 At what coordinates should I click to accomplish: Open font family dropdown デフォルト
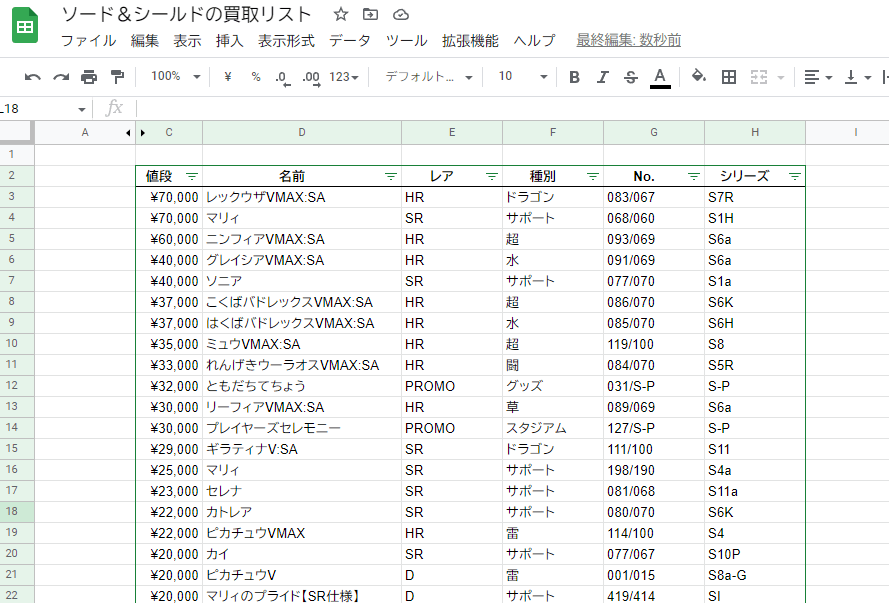(x=429, y=77)
